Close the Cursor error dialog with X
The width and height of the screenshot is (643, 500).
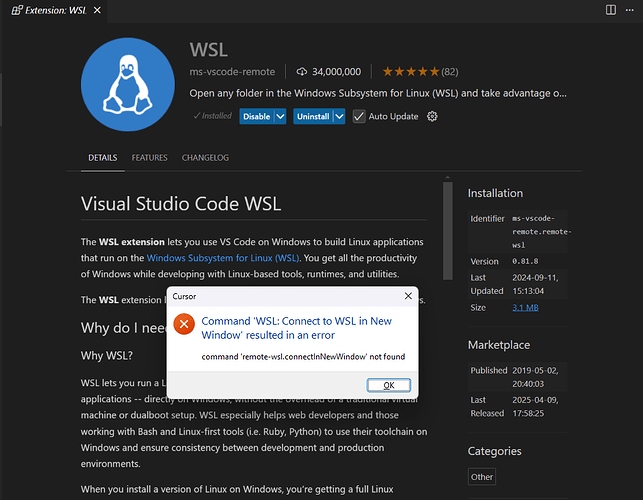(x=408, y=296)
